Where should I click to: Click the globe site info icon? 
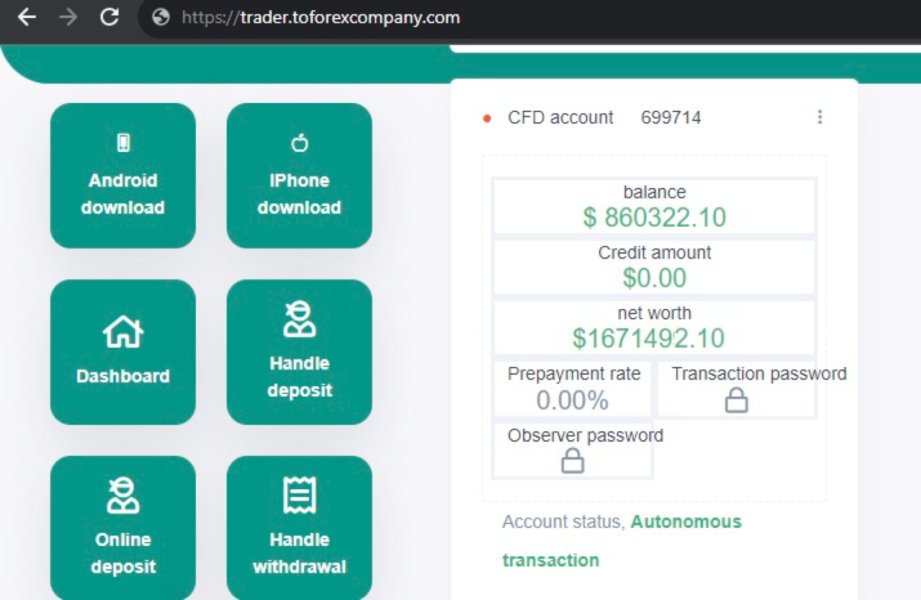pos(160,17)
